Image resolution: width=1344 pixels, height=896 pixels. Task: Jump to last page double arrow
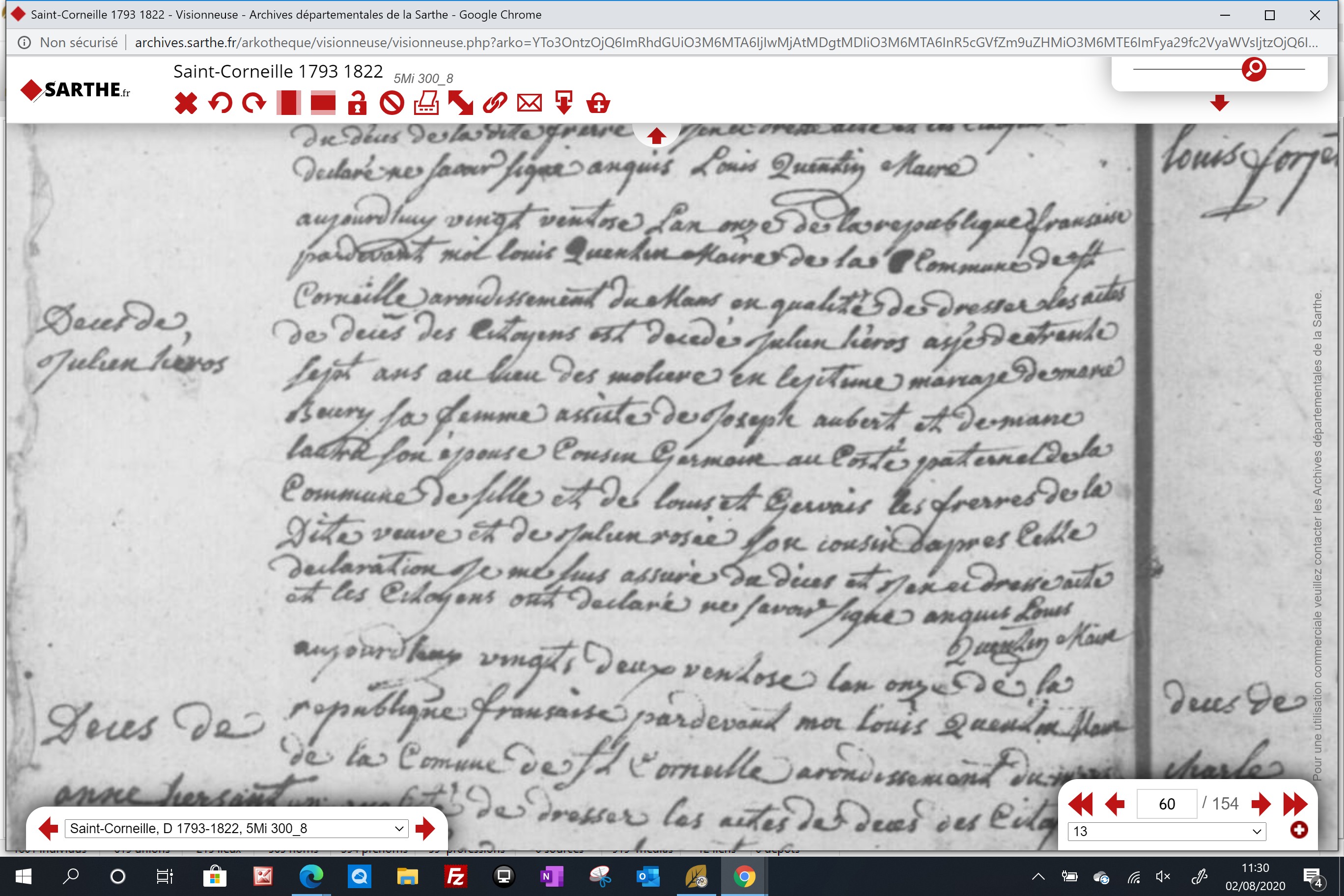(x=1295, y=804)
